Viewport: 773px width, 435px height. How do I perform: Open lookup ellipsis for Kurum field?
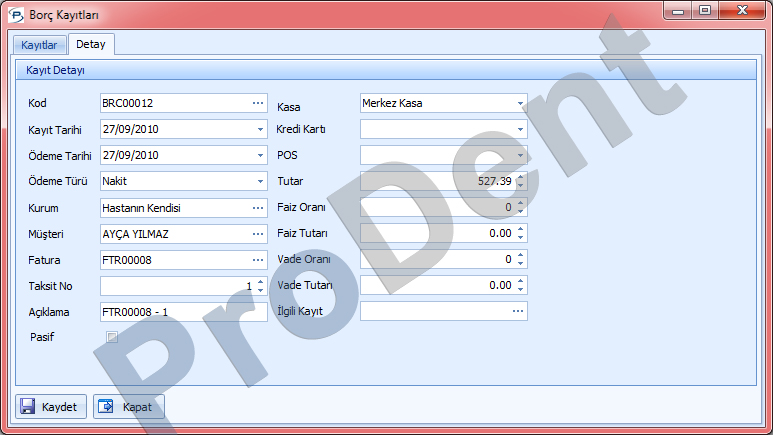[x=258, y=208]
